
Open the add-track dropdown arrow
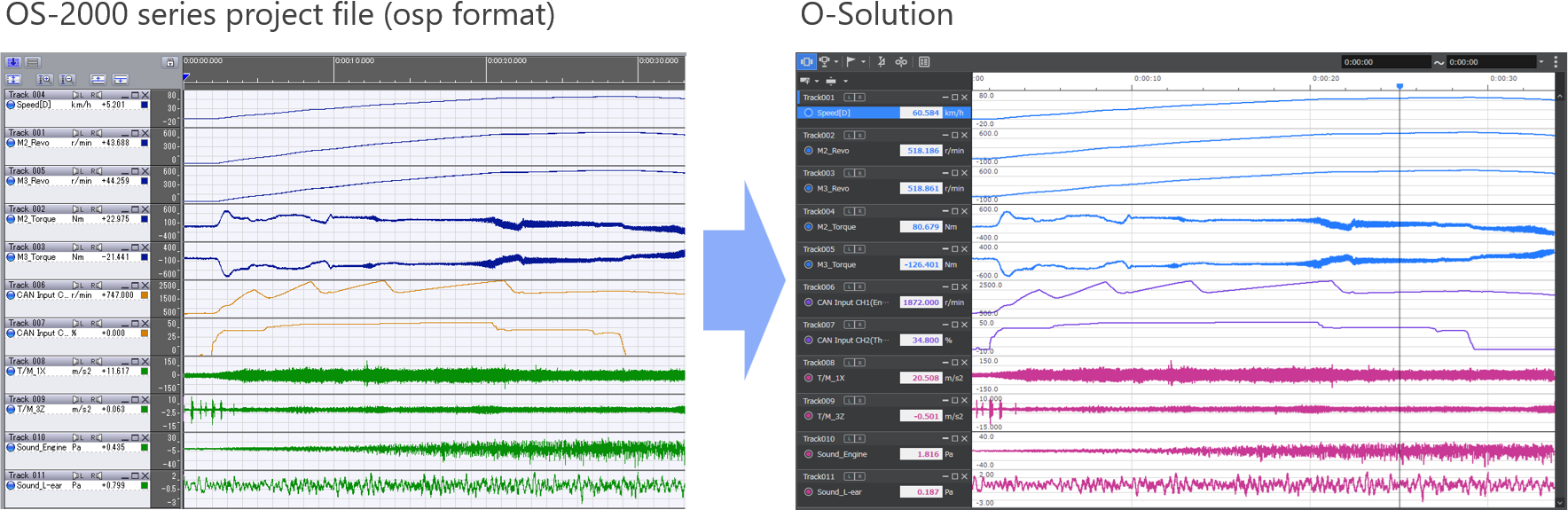coord(817,81)
